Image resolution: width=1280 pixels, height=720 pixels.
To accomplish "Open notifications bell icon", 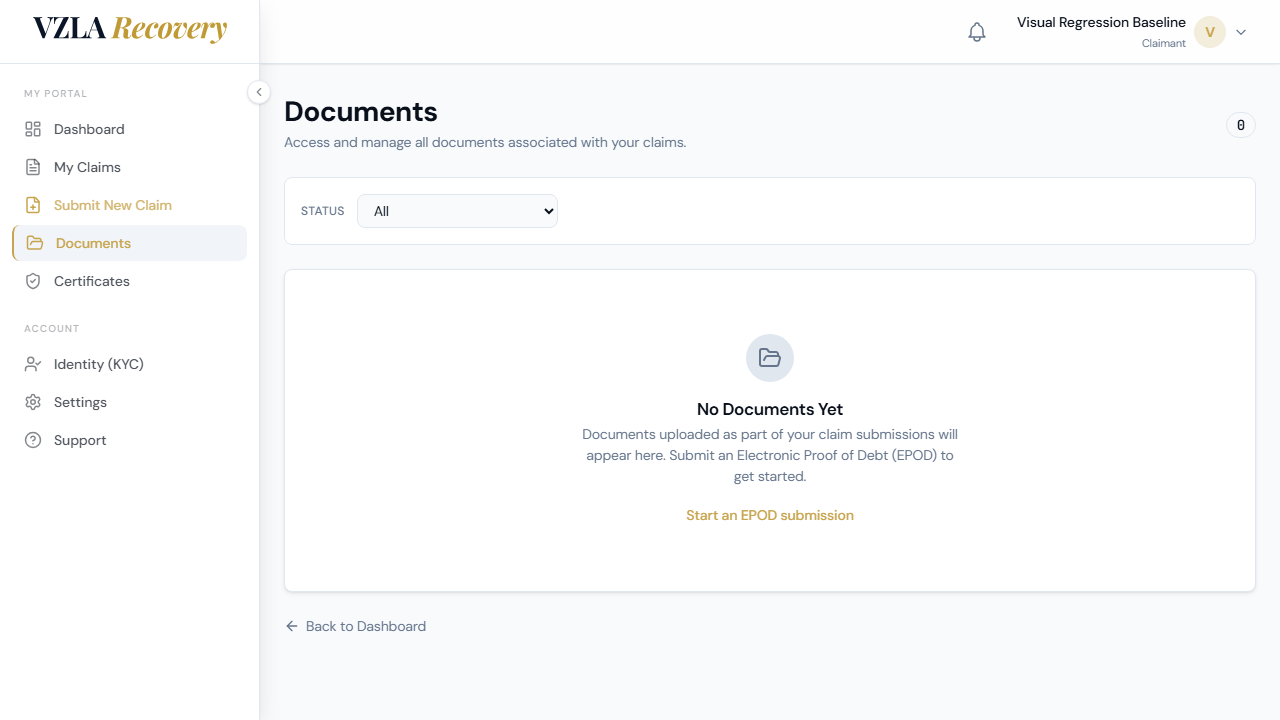I will point(977,32).
